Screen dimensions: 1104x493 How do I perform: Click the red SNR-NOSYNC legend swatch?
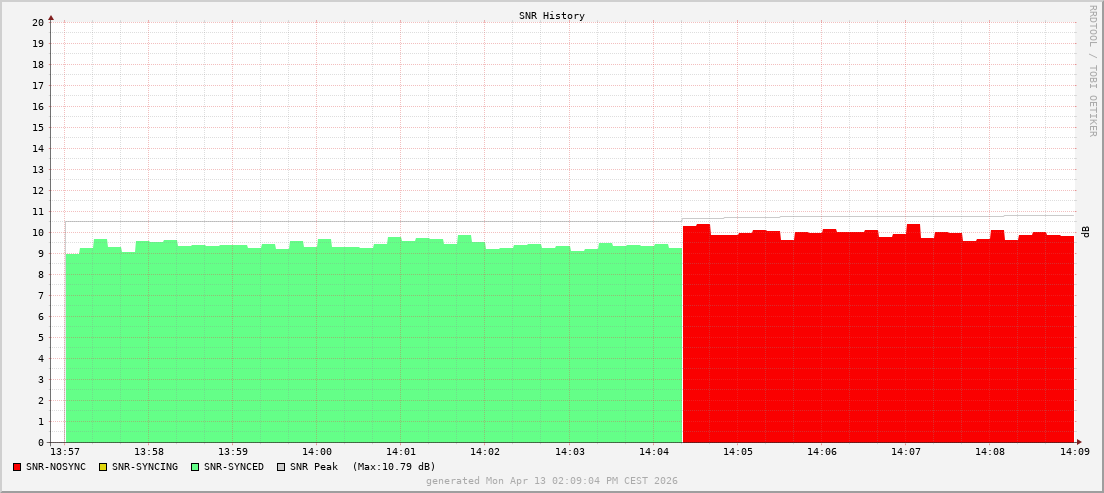pos(17,467)
